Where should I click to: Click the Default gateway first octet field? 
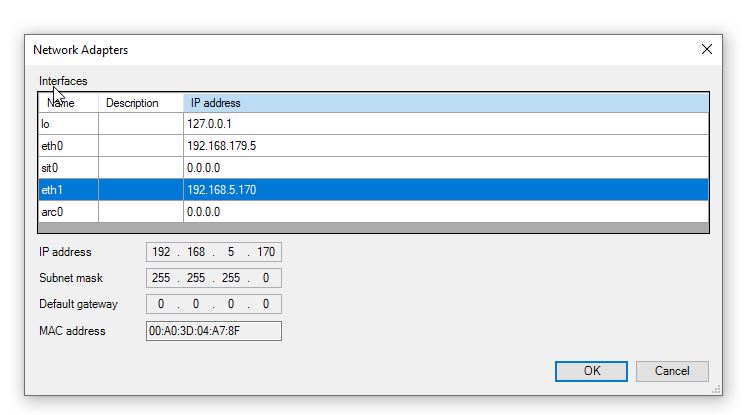(x=161, y=304)
